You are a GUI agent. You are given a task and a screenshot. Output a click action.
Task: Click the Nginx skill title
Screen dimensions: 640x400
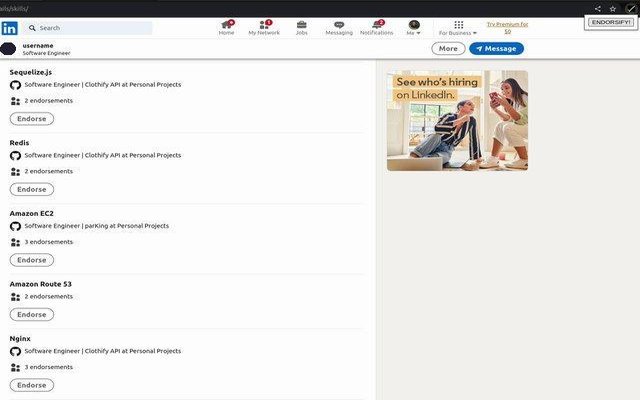[x=20, y=338]
